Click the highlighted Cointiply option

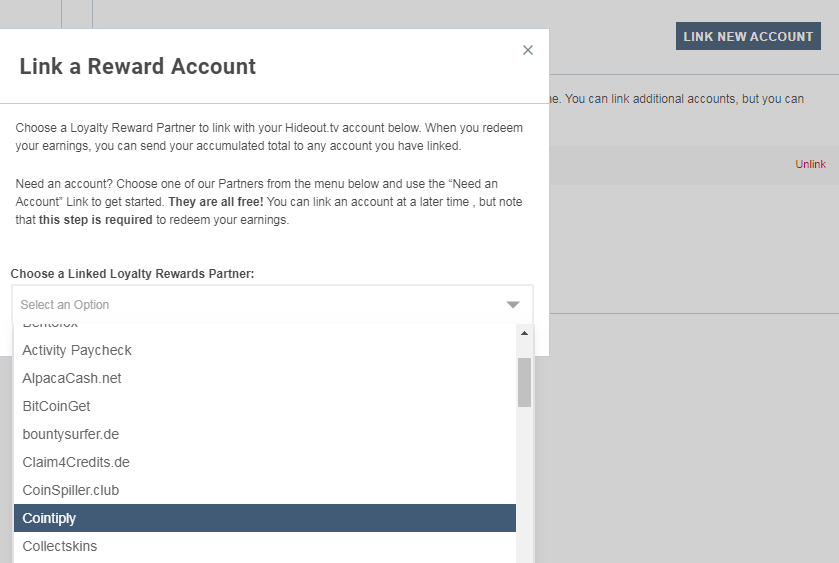49,518
